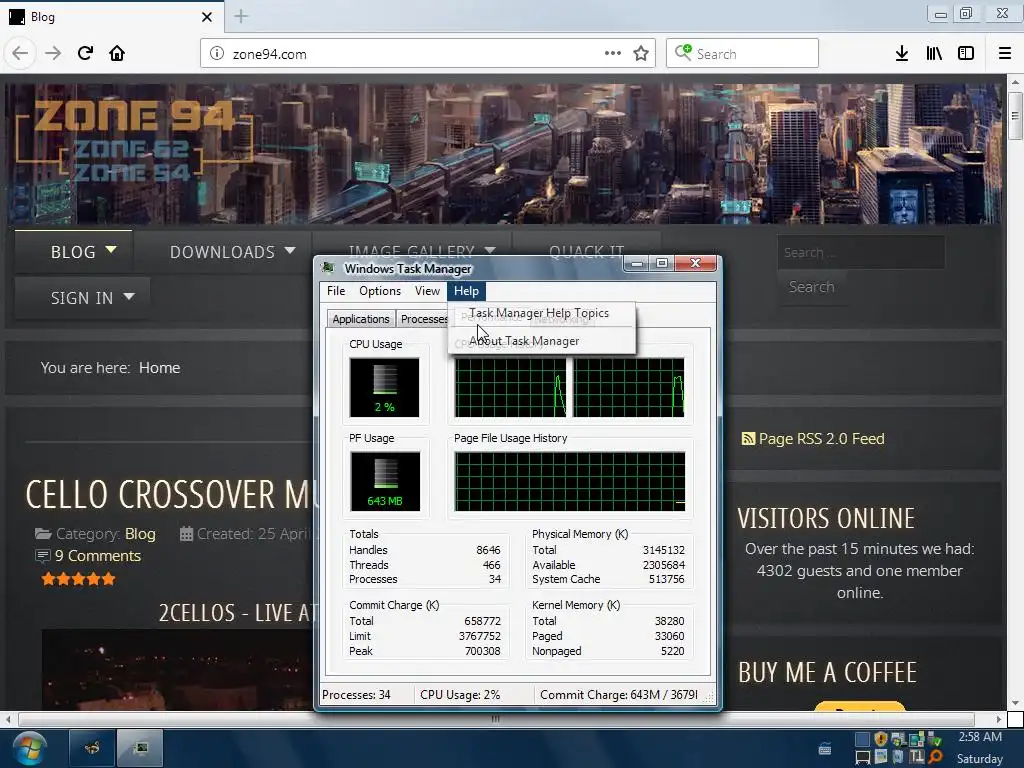Click the PF Usage 643 MB meter
Screen dimensions: 1024x768
click(385, 481)
